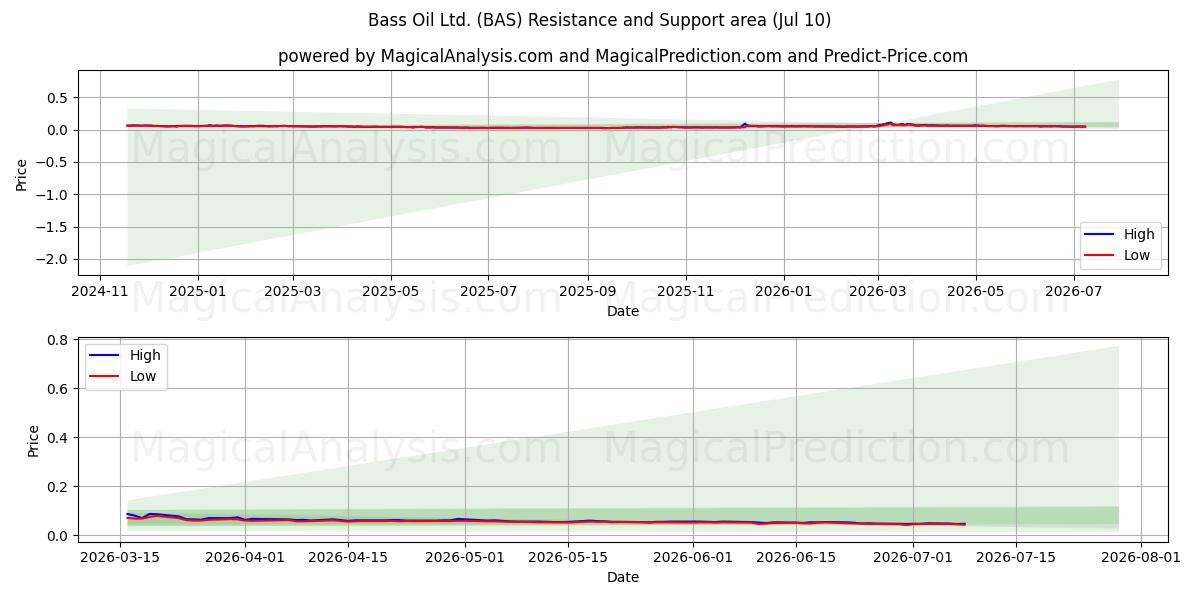Click top chart x-axis label '2026-07'

pyautogui.click(x=1074, y=291)
